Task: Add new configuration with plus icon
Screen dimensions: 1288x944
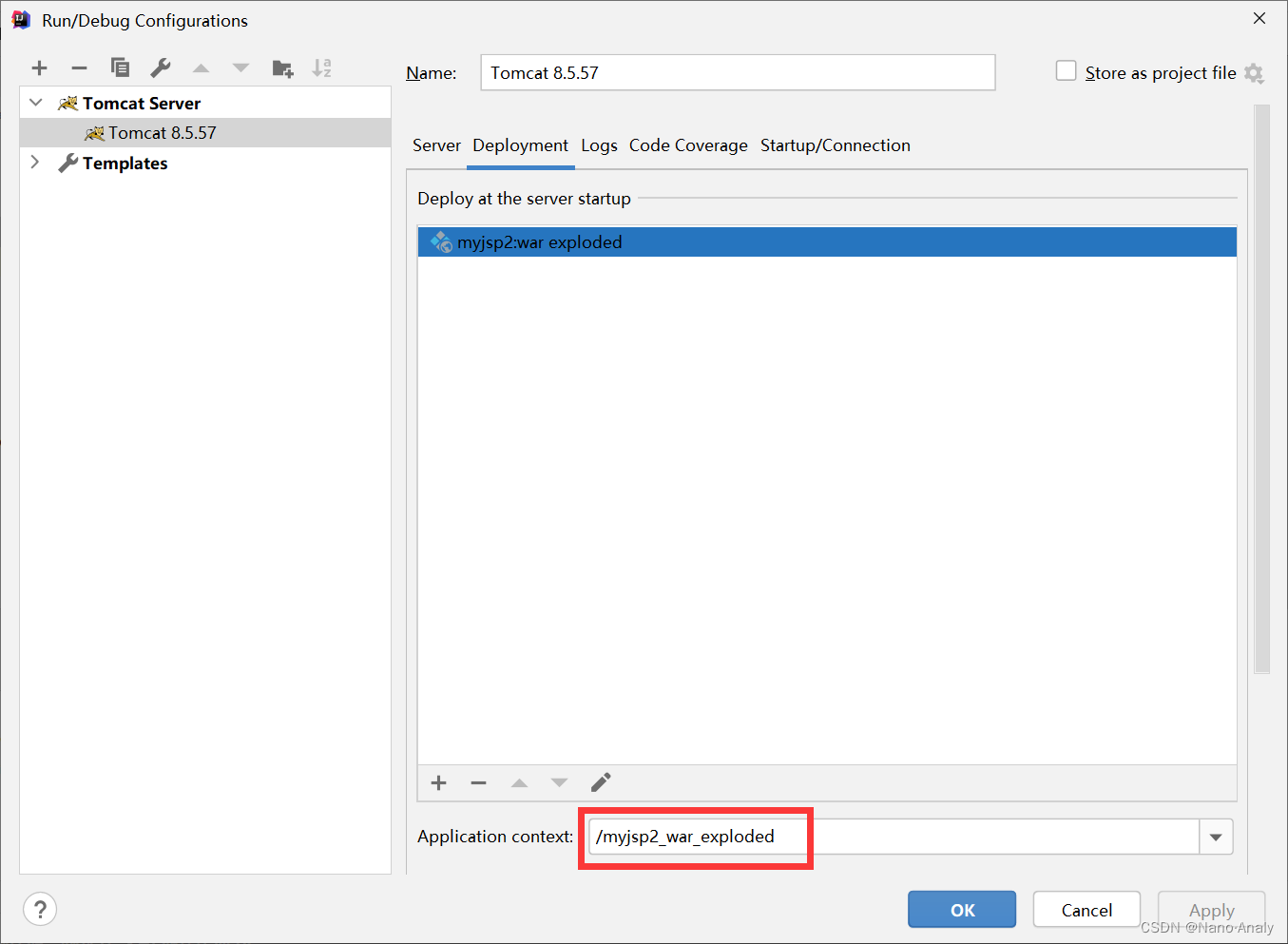Action: 39,67
